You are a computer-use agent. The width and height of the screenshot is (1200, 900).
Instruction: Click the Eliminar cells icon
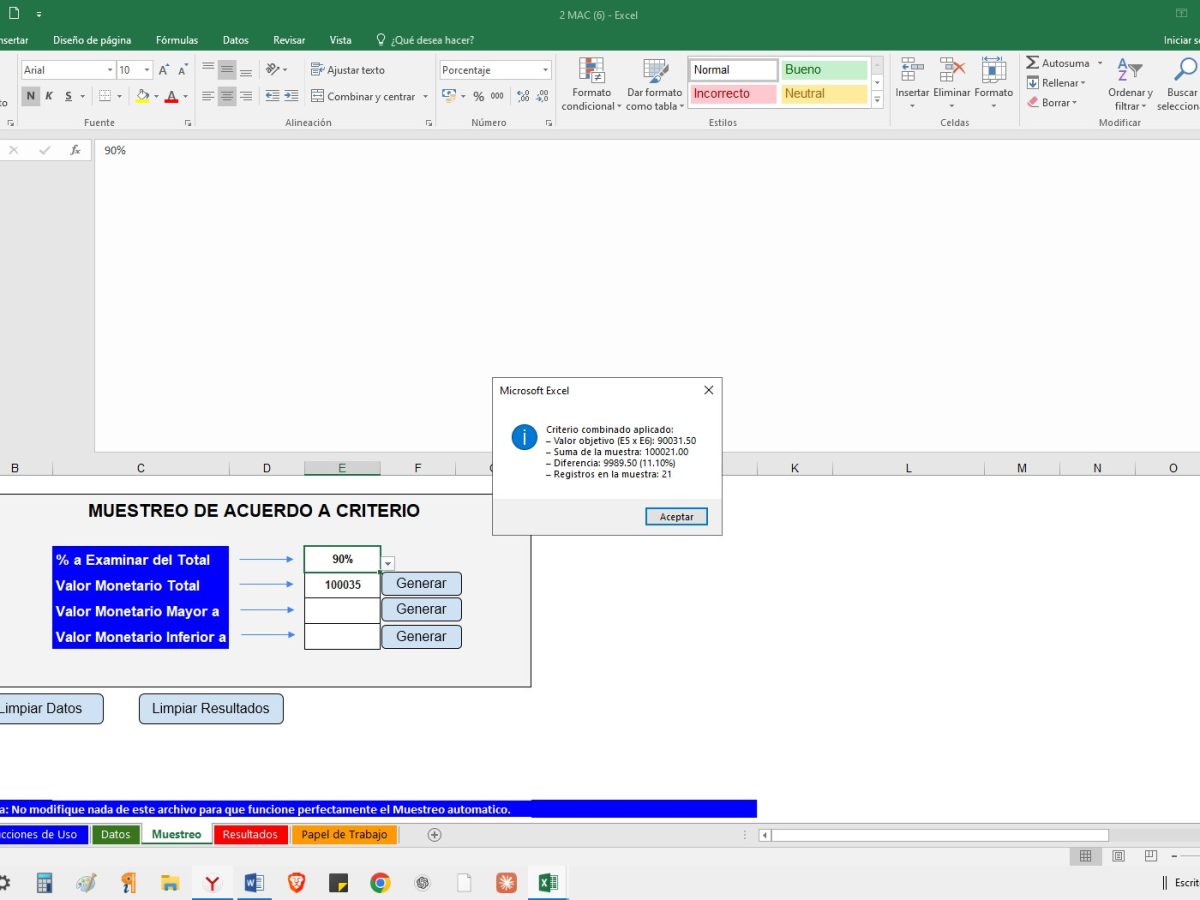(952, 70)
